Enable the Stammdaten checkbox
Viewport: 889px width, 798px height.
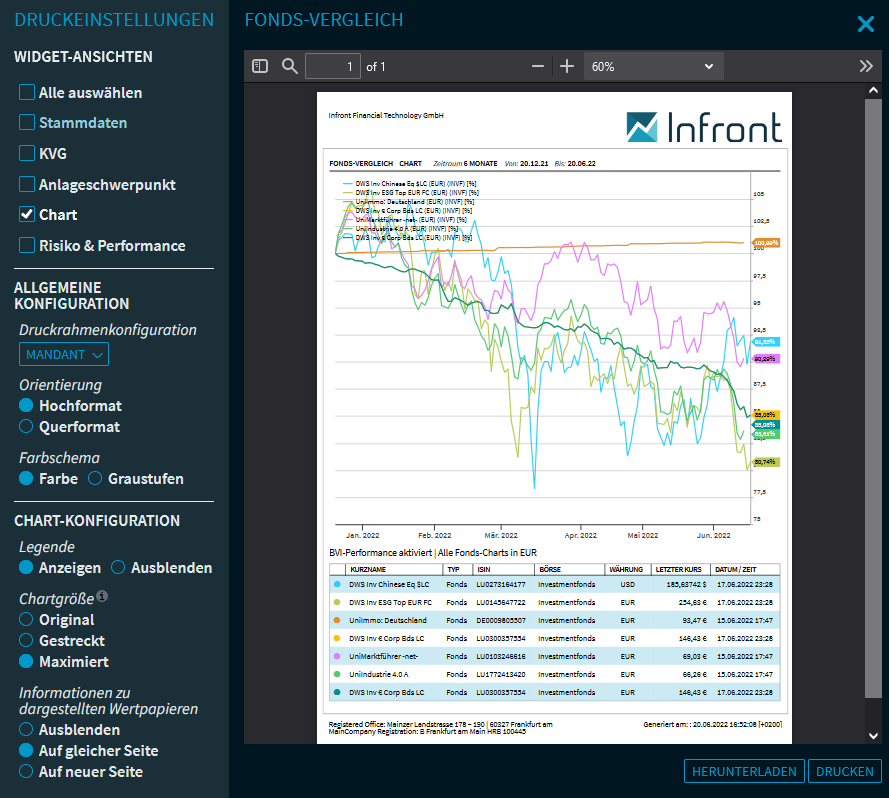click(x=27, y=123)
